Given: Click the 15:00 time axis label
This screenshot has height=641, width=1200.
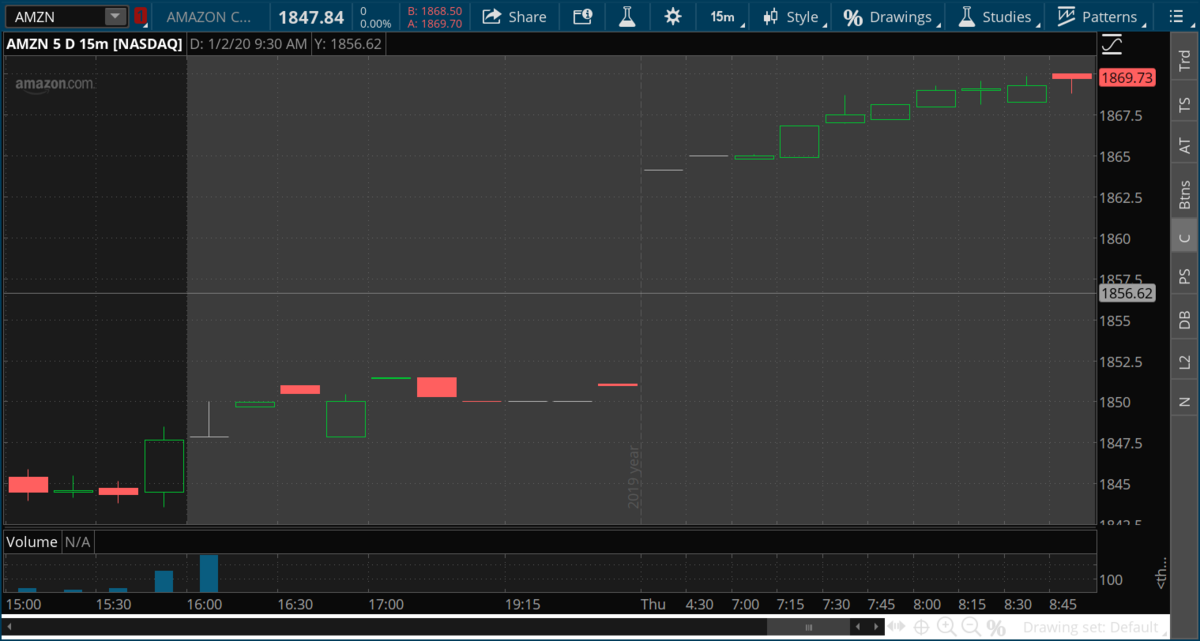Looking at the screenshot, I should (23, 604).
